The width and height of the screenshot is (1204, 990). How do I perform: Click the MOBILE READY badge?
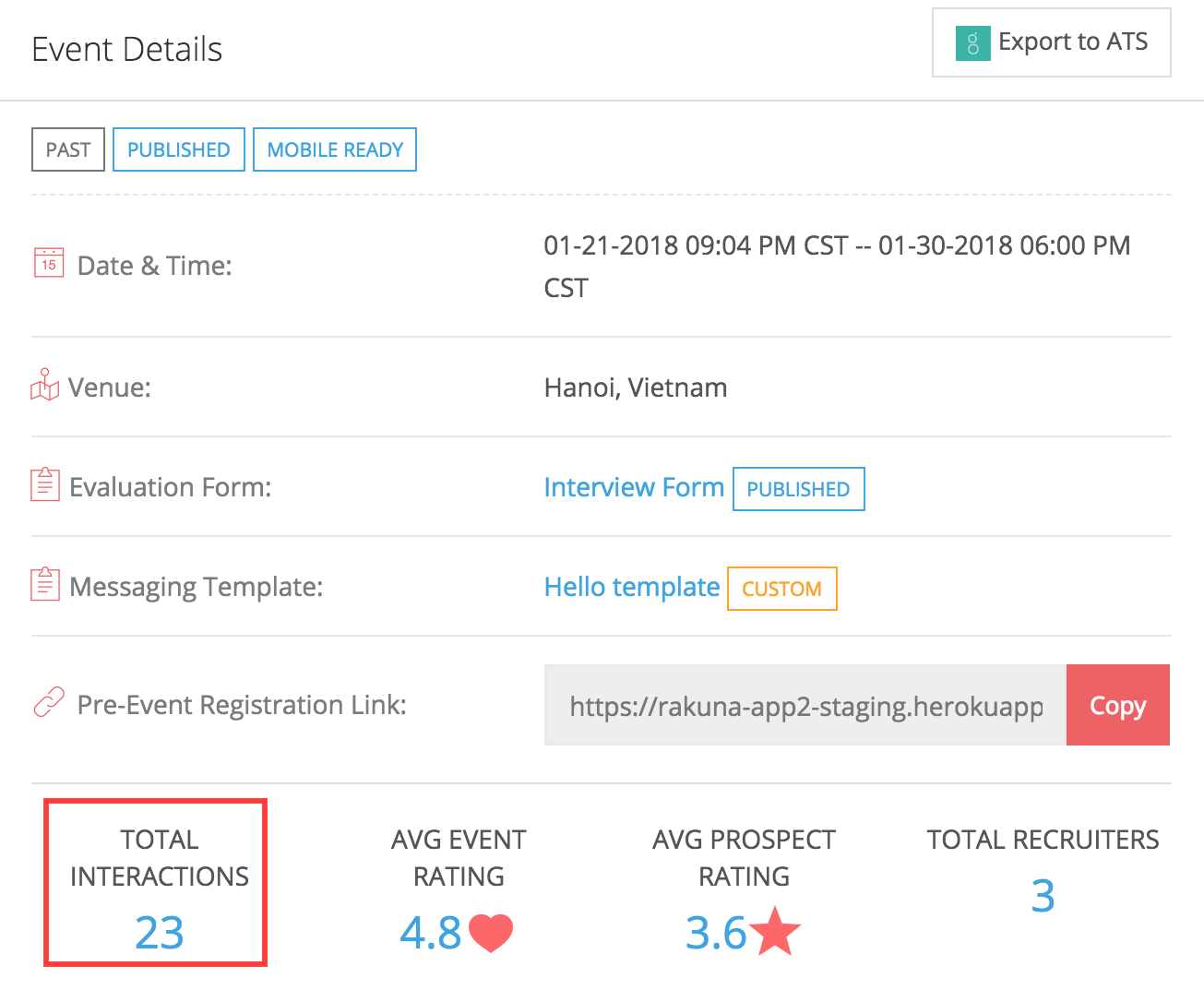335,149
